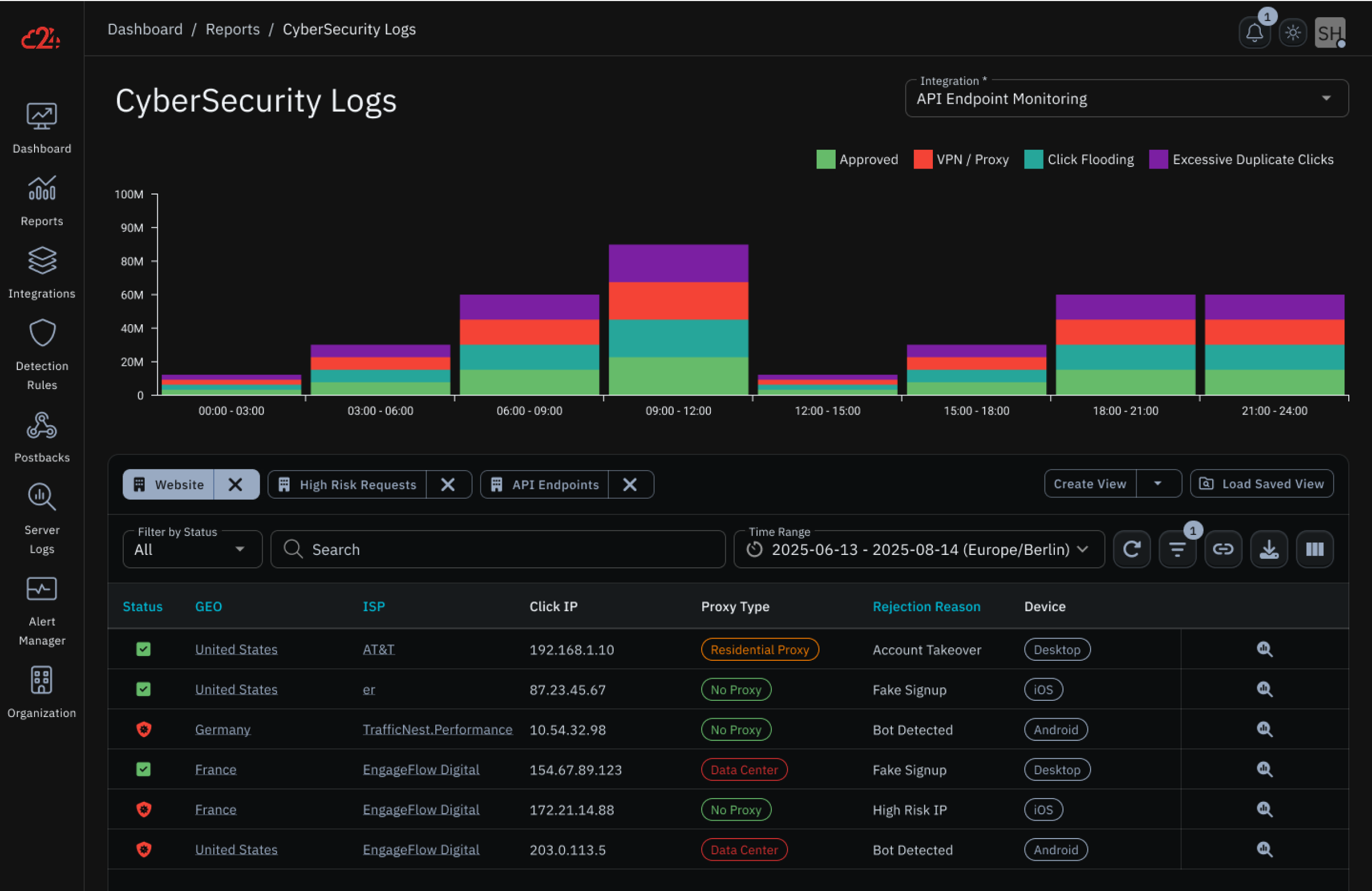This screenshot has height=891, width=1372.
Task: Copy a shareable link with the chain icon
Action: 1223,549
